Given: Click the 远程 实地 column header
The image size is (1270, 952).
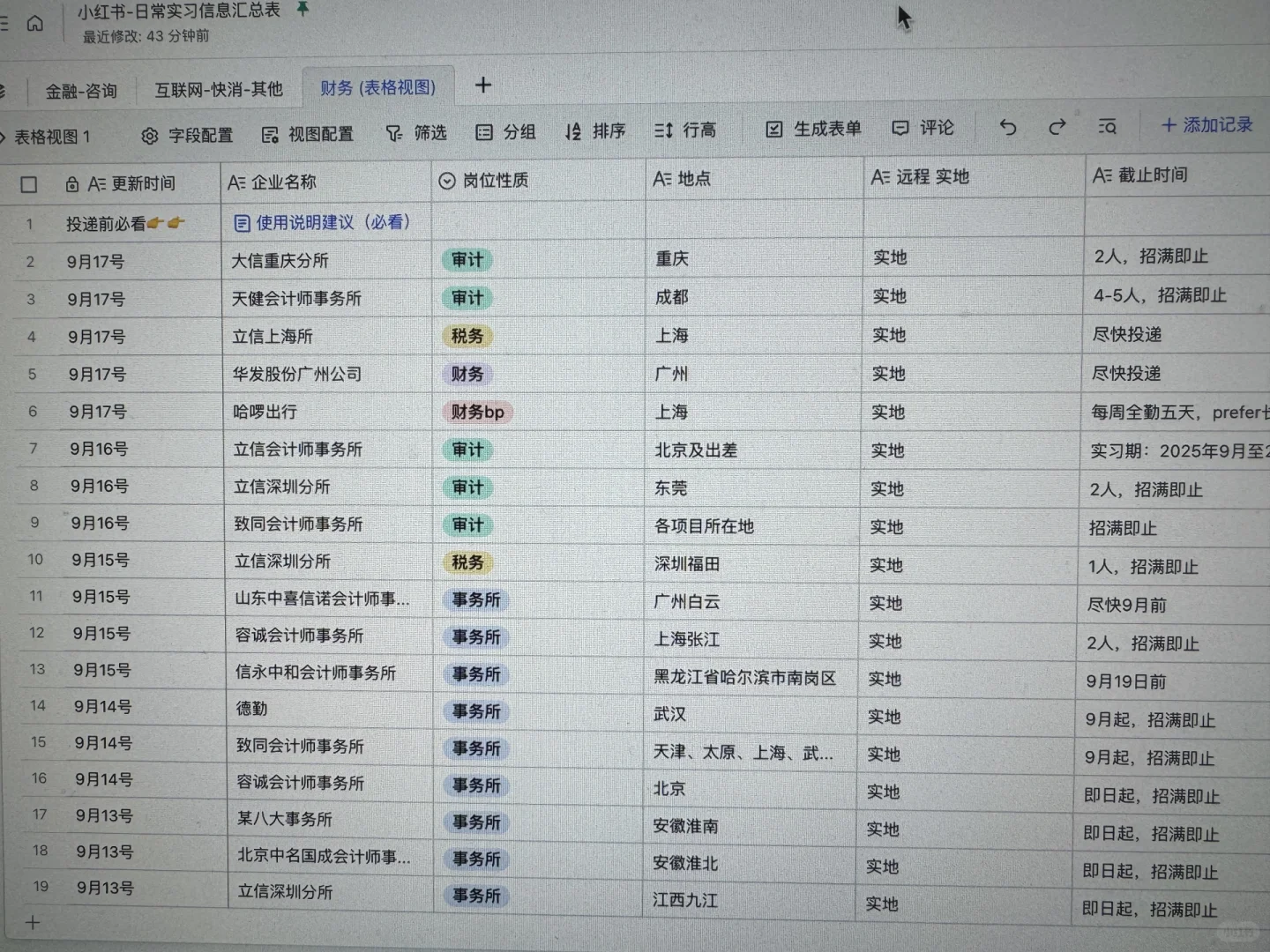Looking at the screenshot, I should coord(974,176).
